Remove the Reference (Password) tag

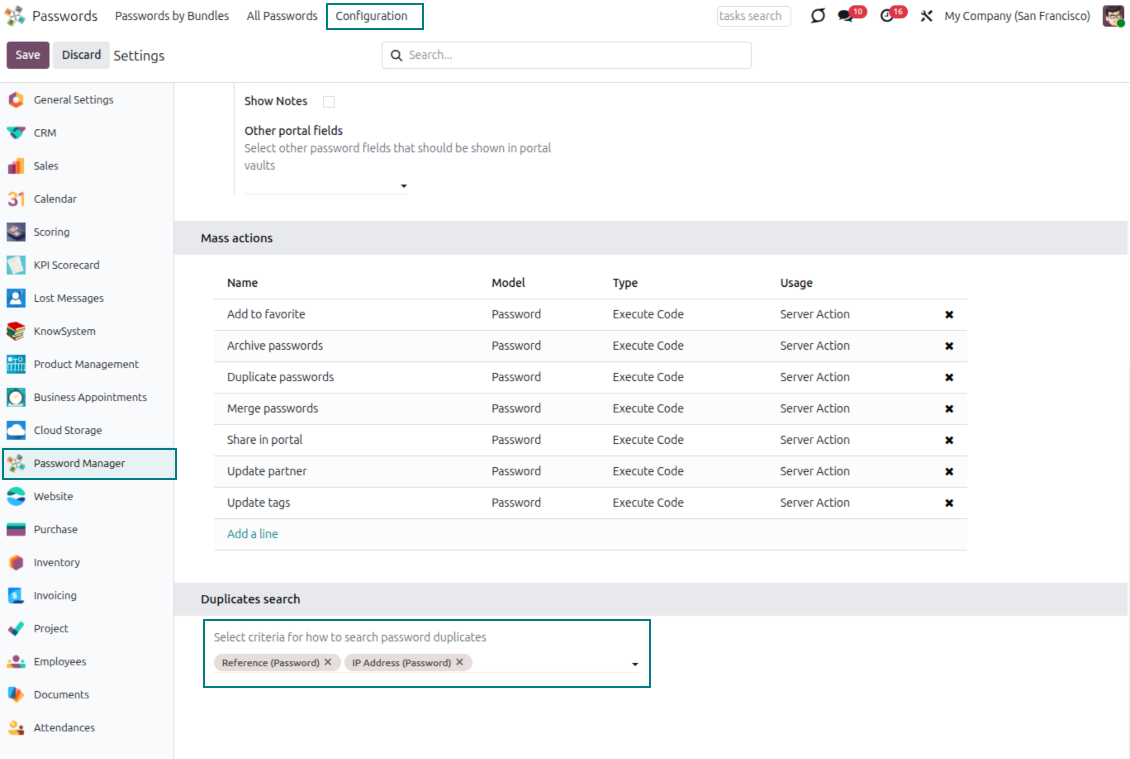coord(328,662)
